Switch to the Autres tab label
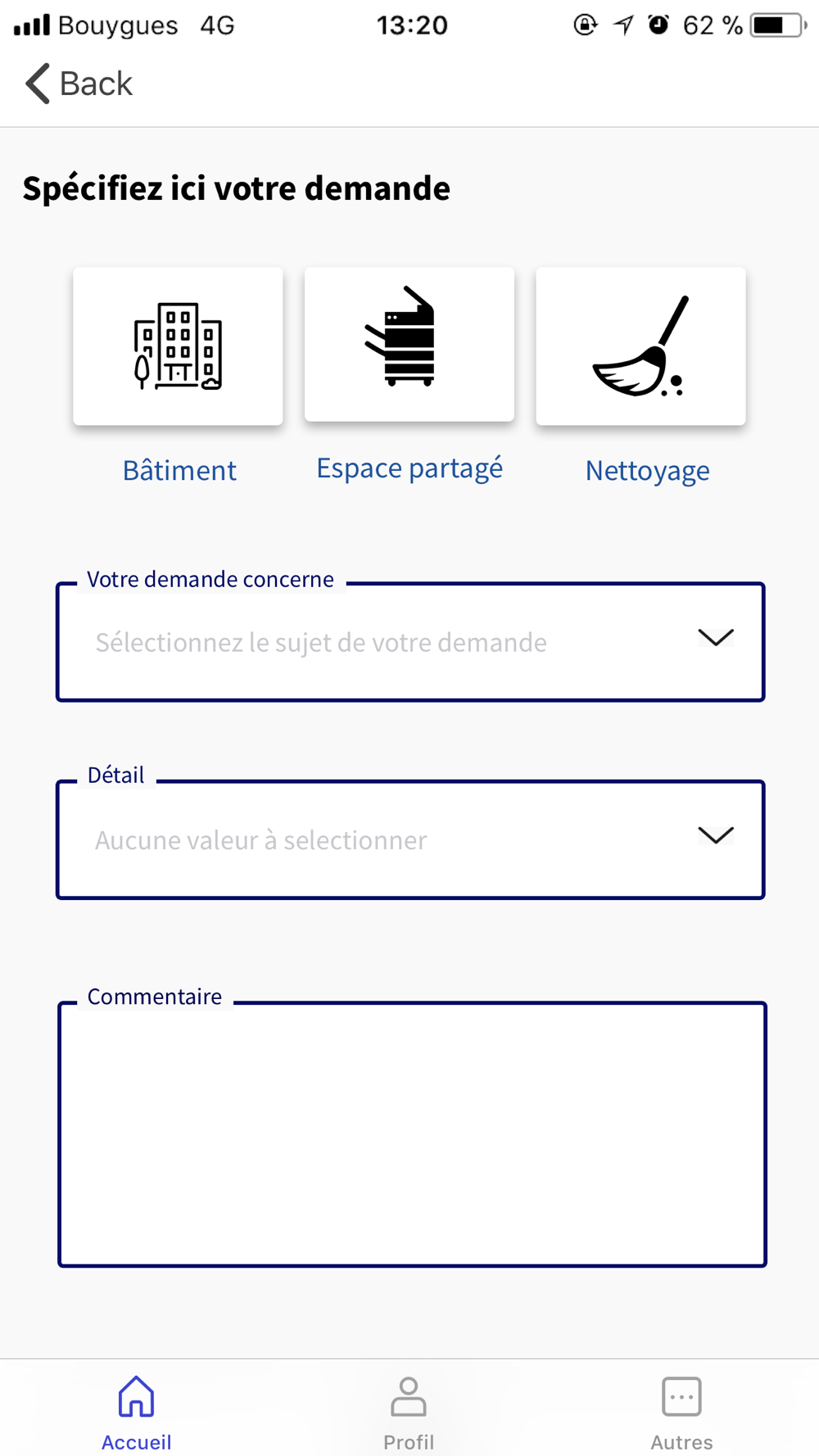819x1456 pixels. [681, 1441]
